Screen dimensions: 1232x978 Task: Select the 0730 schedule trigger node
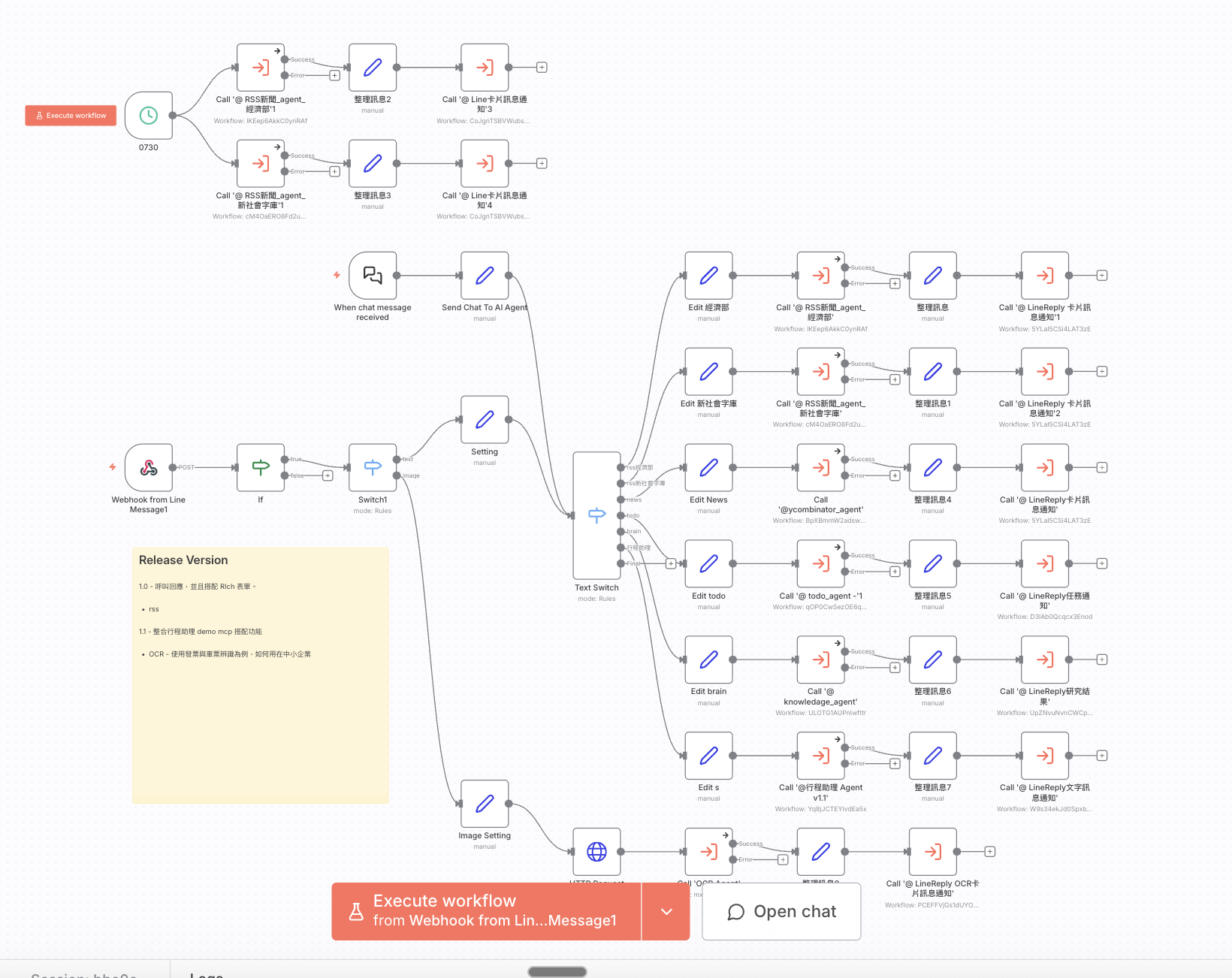(x=149, y=116)
